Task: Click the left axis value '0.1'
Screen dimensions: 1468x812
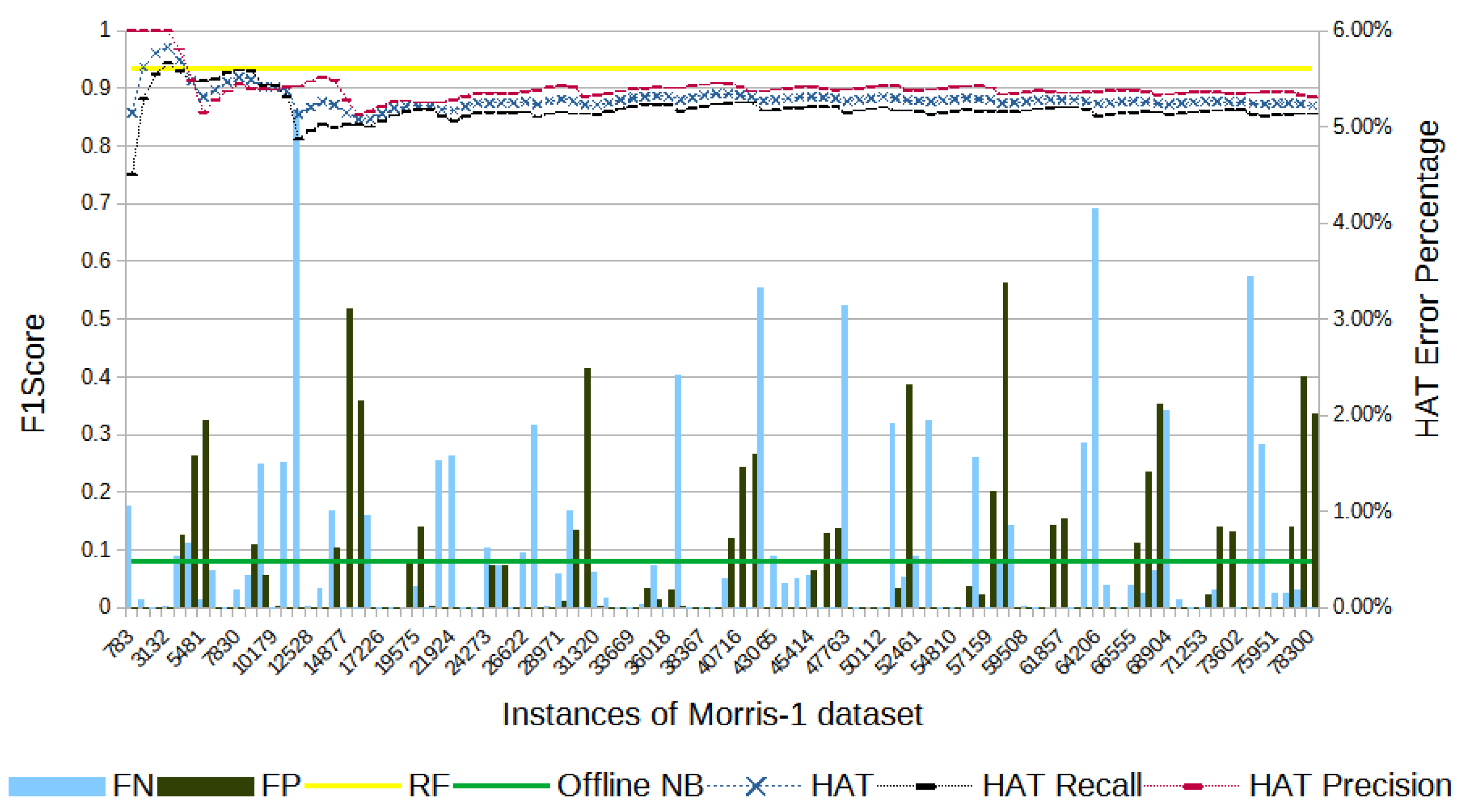Action: (96, 550)
